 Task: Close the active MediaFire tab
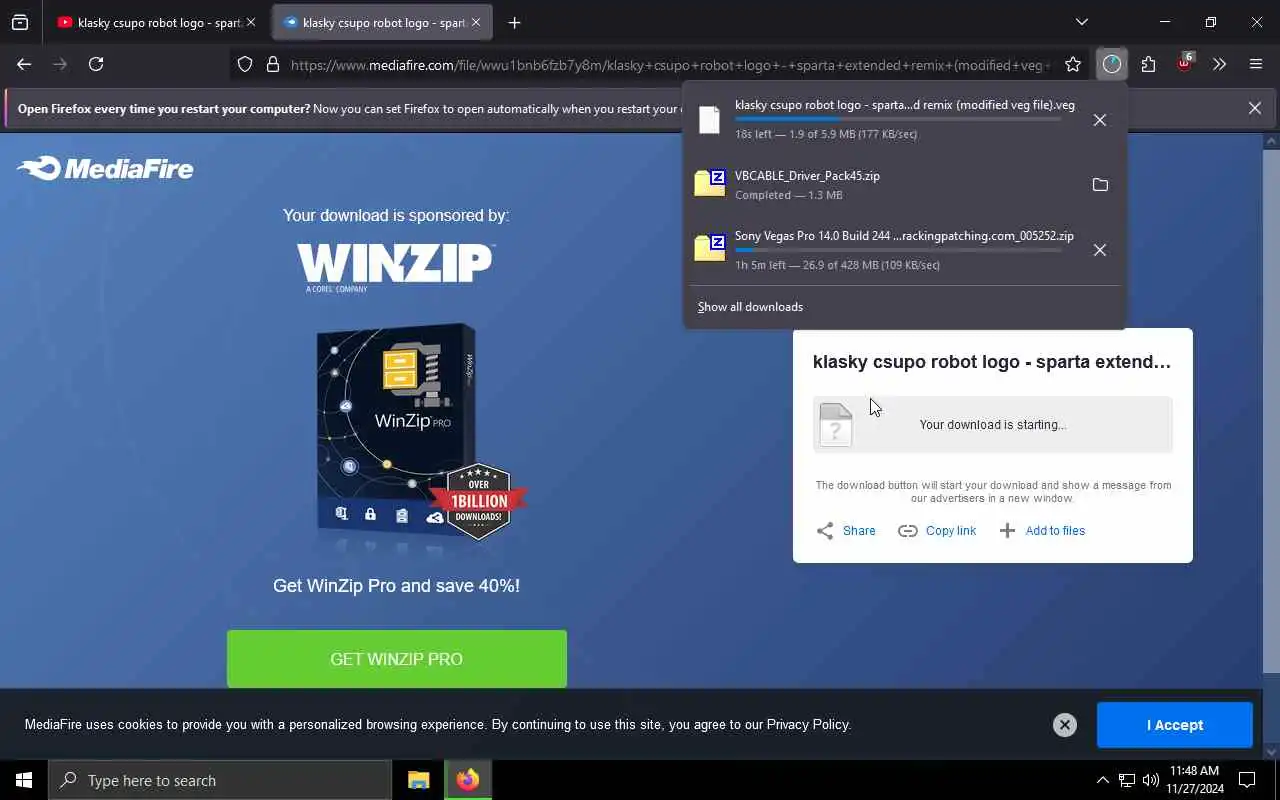click(476, 22)
